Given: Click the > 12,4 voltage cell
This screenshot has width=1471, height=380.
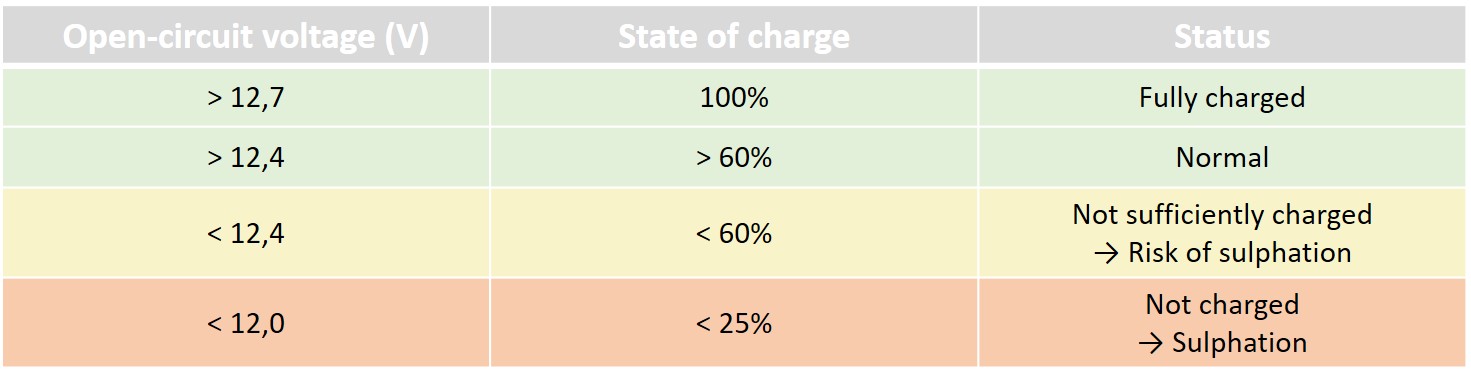Looking at the screenshot, I should (x=246, y=157).
